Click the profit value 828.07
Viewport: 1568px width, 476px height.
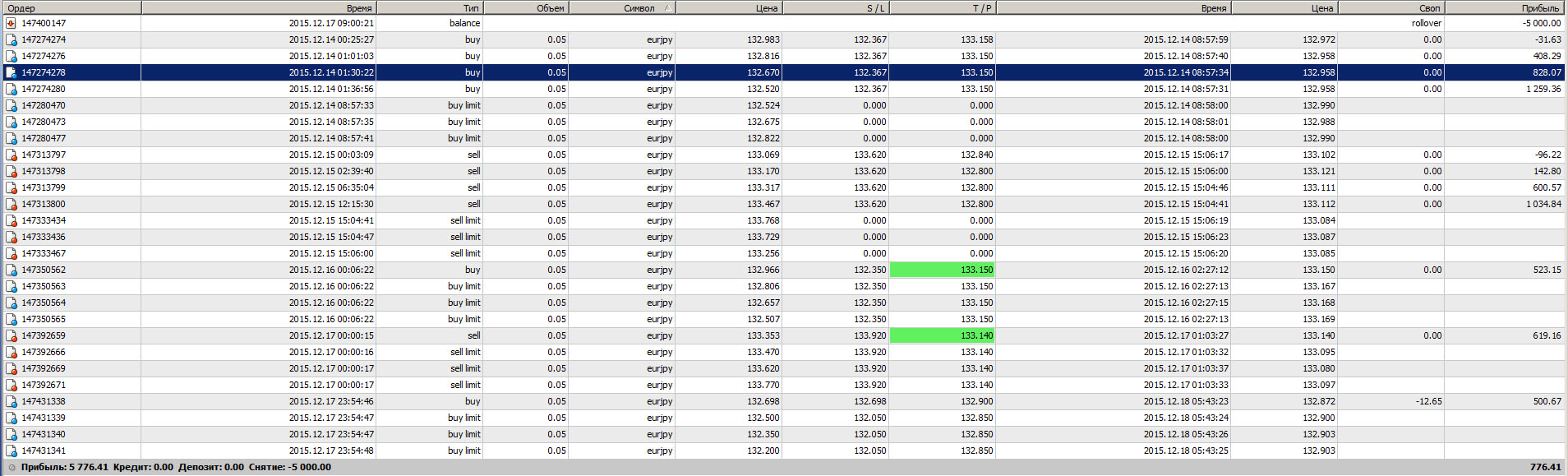(1547, 72)
